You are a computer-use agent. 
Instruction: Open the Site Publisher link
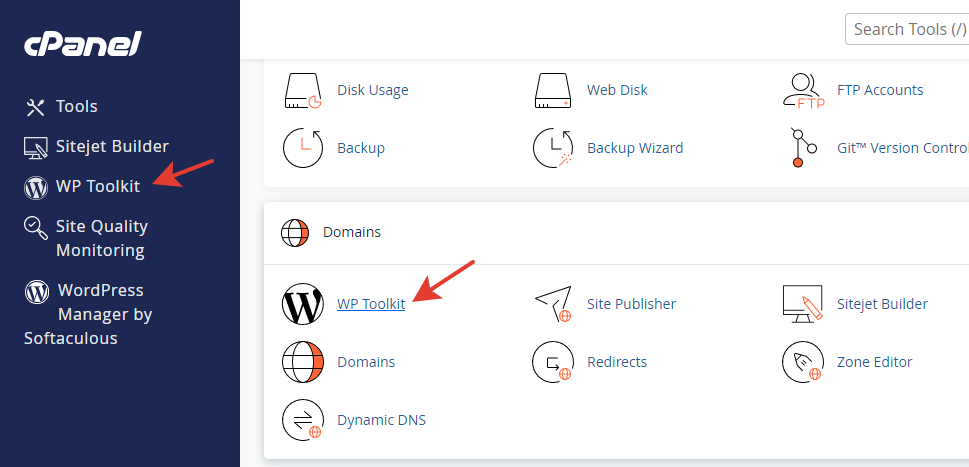click(632, 304)
